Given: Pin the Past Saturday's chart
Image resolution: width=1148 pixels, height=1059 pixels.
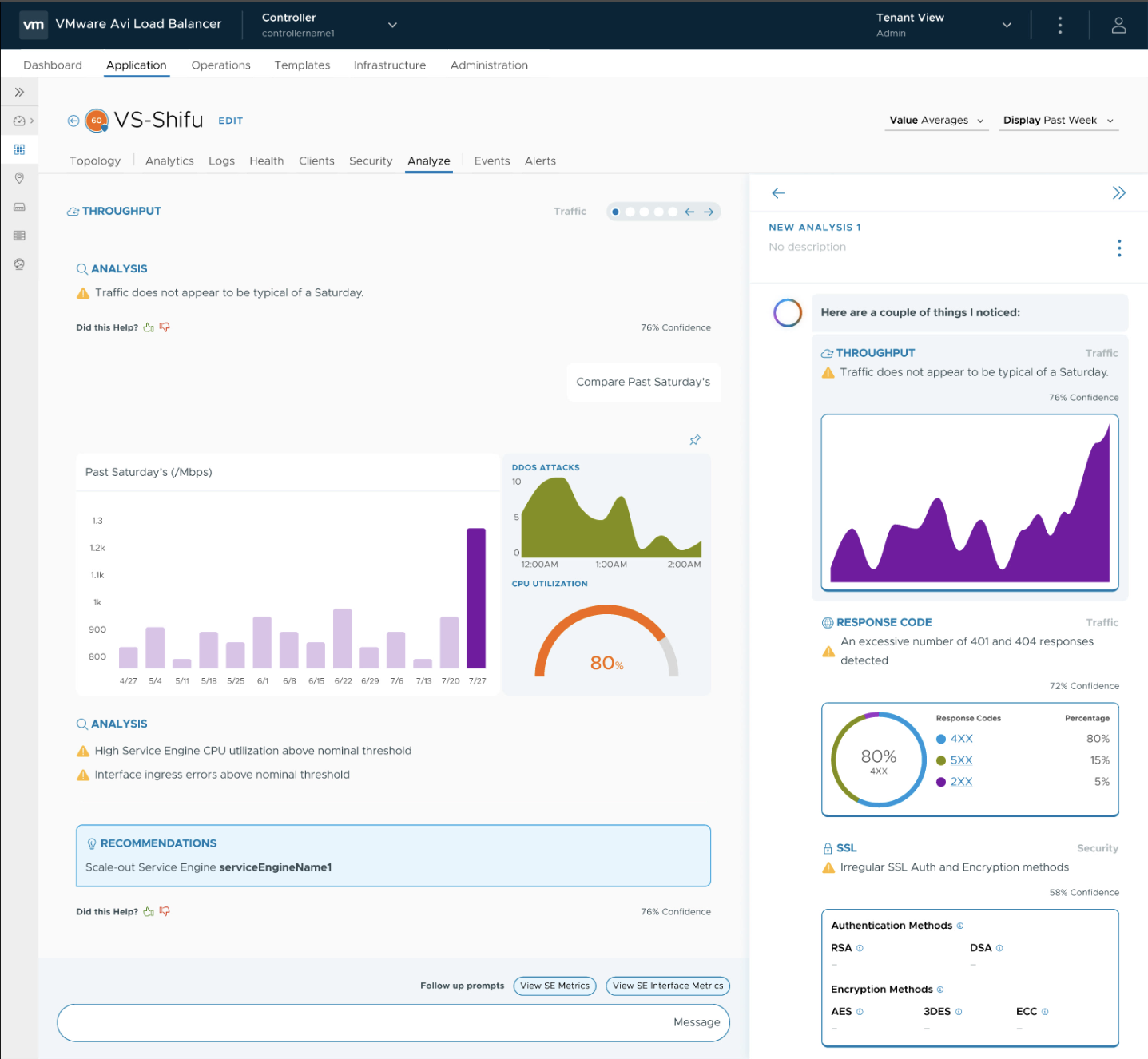Looking at the screenshot, I should click(x=695, y=440).
